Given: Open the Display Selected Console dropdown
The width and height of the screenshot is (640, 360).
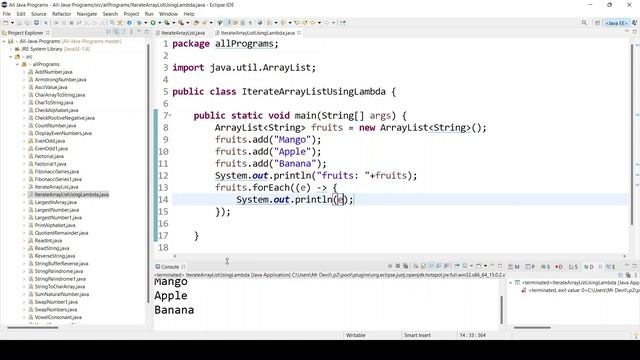Looking at the screenshot, I should point(471,267).
